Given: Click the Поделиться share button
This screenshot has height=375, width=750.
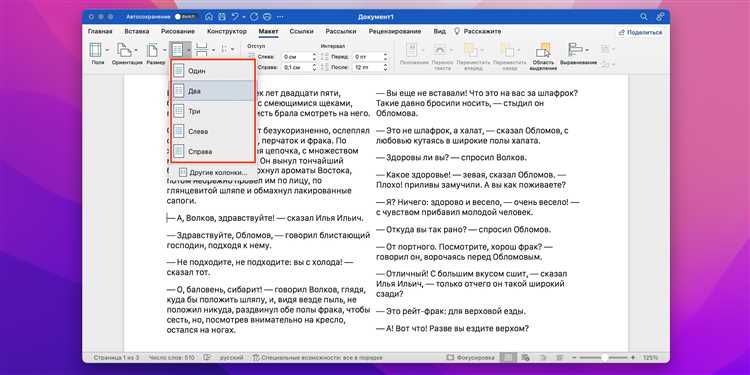Looking at the screenshot, I should pos(640,32).
